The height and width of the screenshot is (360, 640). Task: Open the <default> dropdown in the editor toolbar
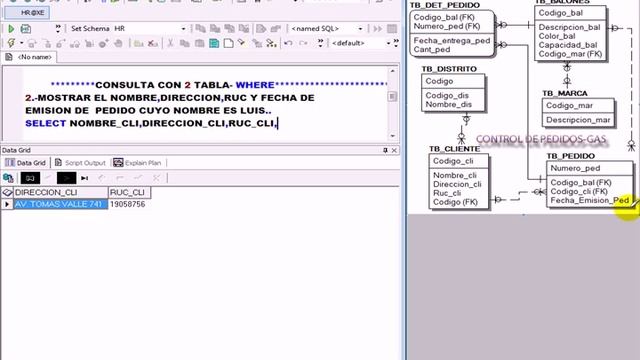click(388, 43)
